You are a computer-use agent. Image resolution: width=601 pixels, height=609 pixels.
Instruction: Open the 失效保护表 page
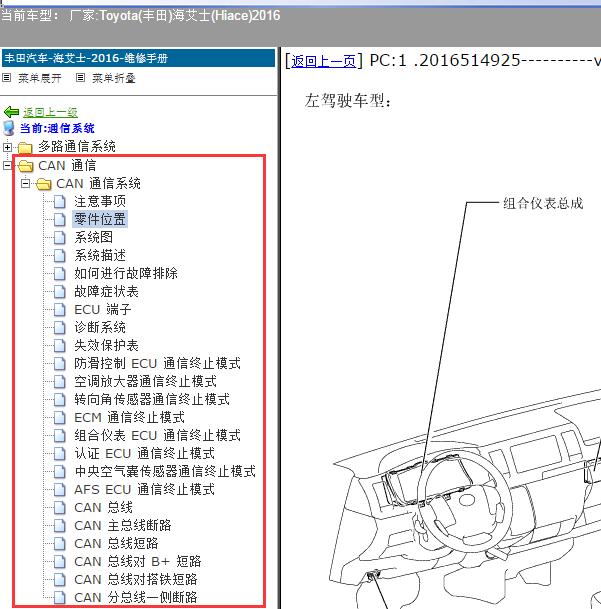tap(106, 345)
